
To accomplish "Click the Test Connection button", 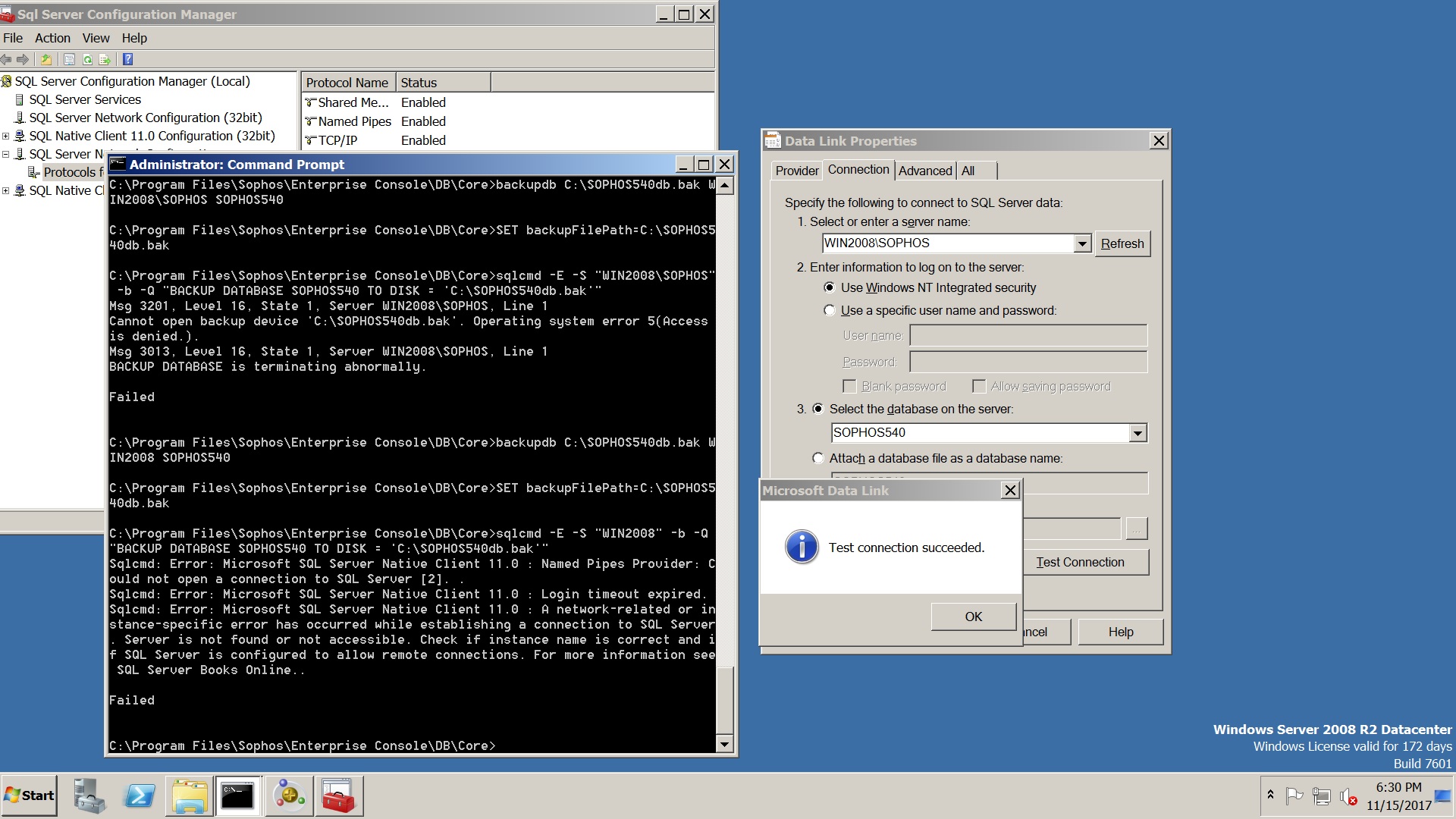I will pos(1085,562).
